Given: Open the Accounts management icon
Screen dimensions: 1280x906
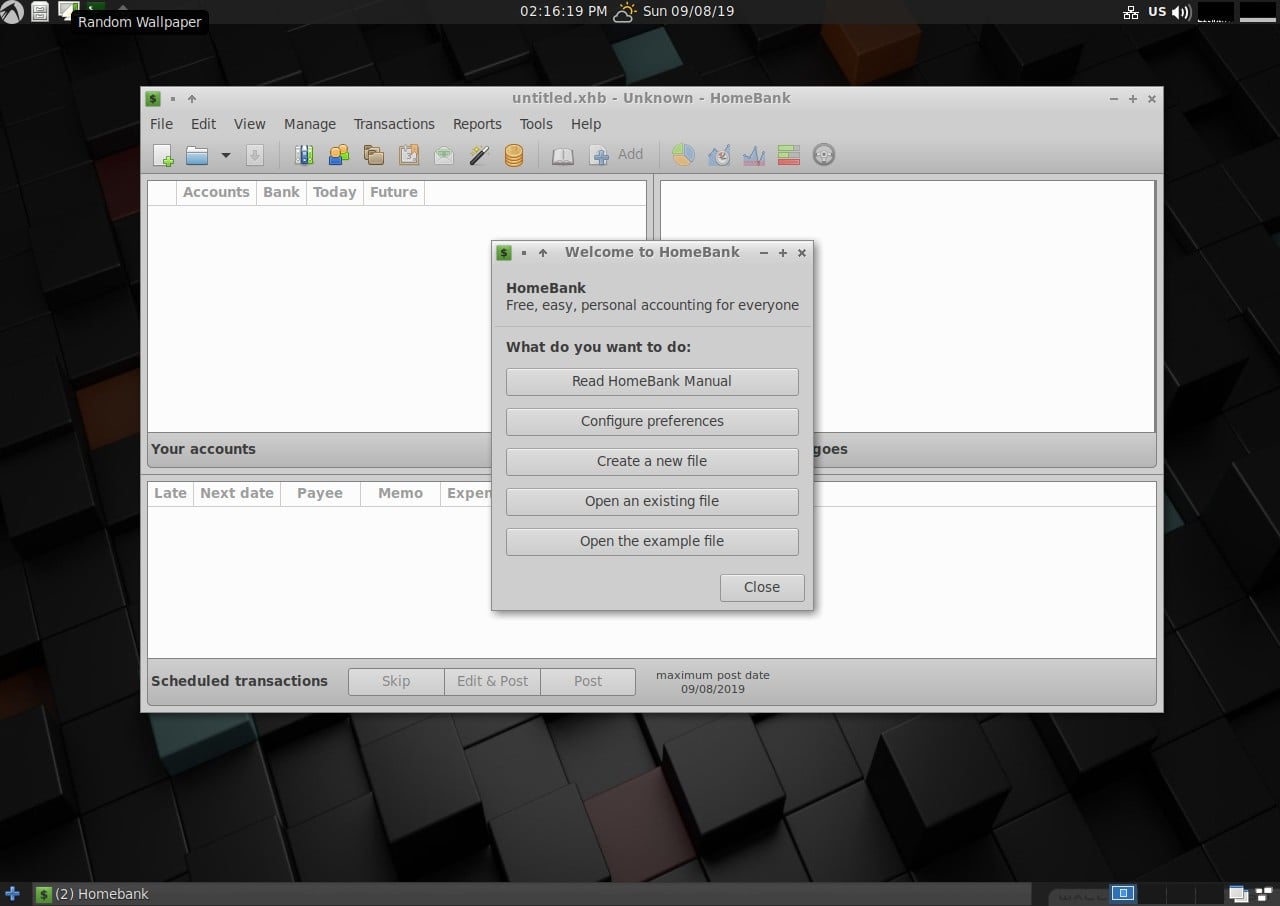Looking at the screenshot, I should (x=304, y=155).
